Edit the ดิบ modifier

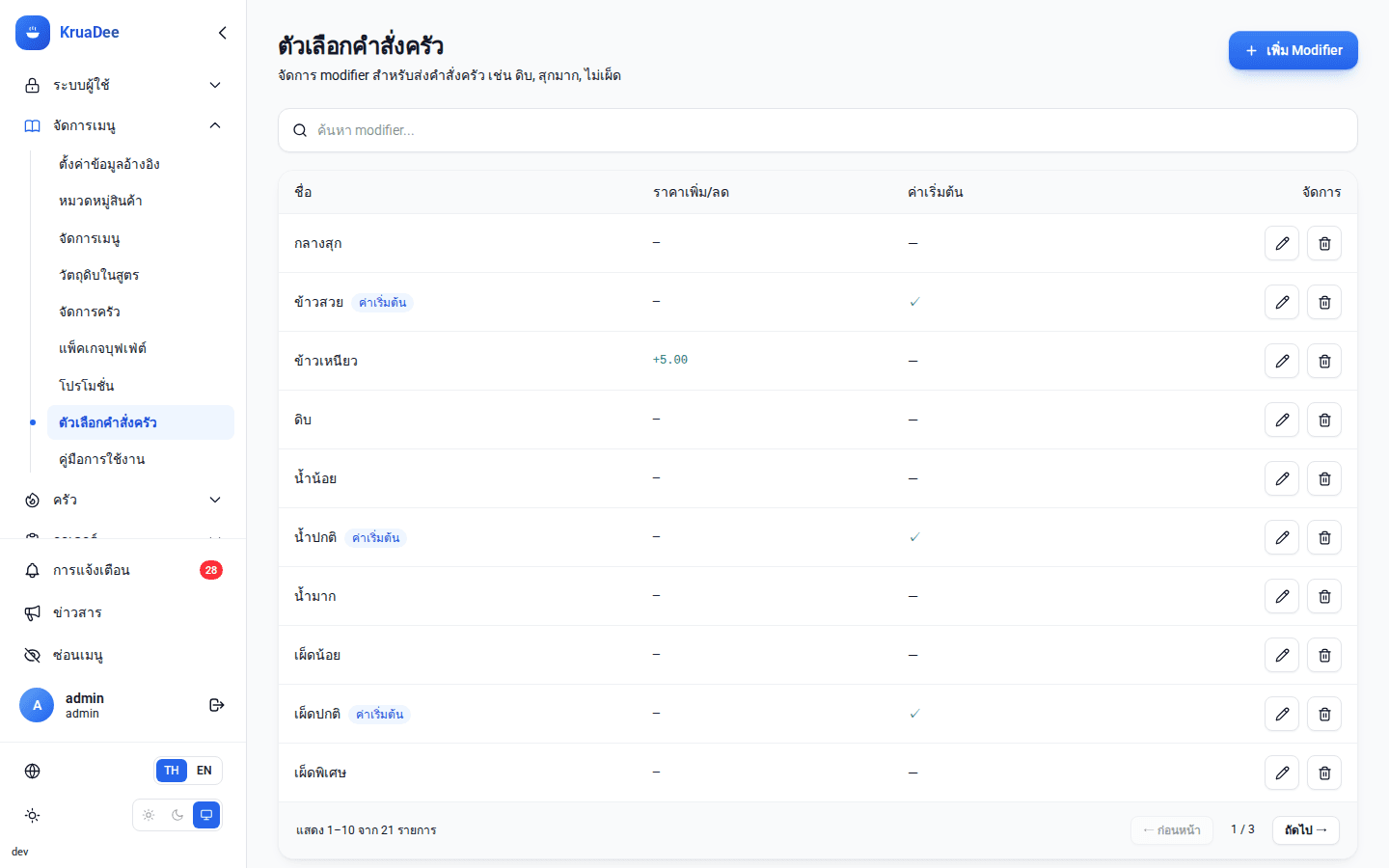1282,420
